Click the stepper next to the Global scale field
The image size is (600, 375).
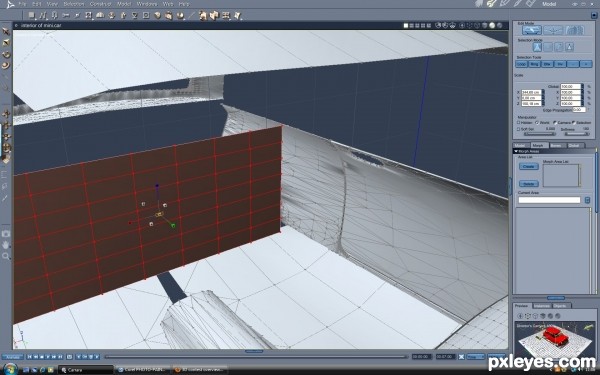[583, 87]
